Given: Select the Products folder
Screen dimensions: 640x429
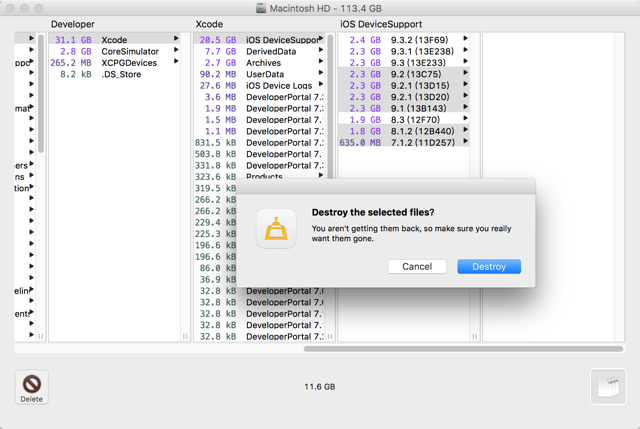Looking at the screenshot, I should tap(259, 176).
